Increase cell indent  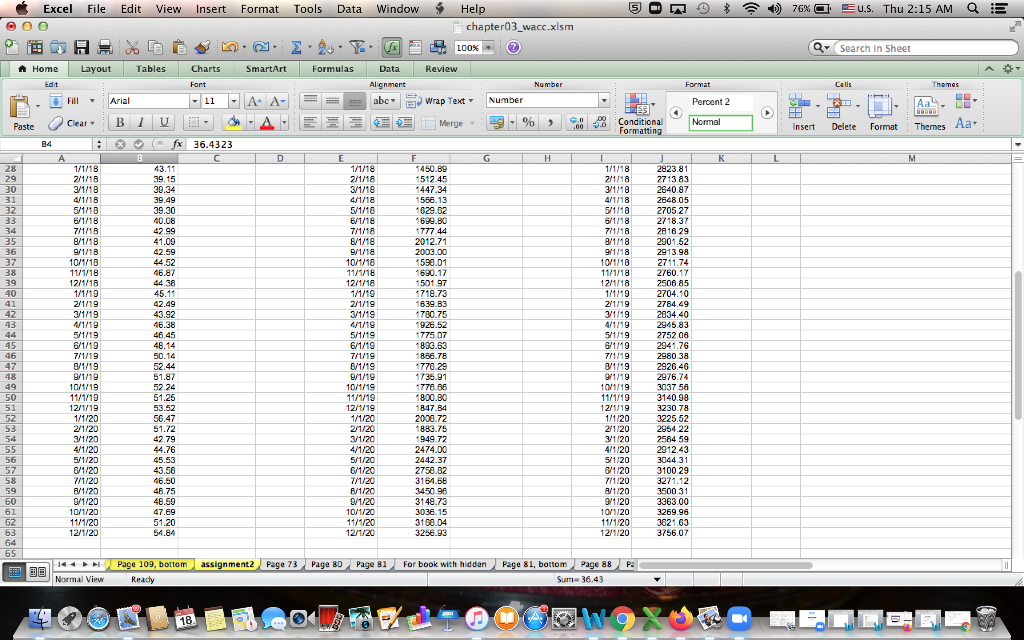404,122
